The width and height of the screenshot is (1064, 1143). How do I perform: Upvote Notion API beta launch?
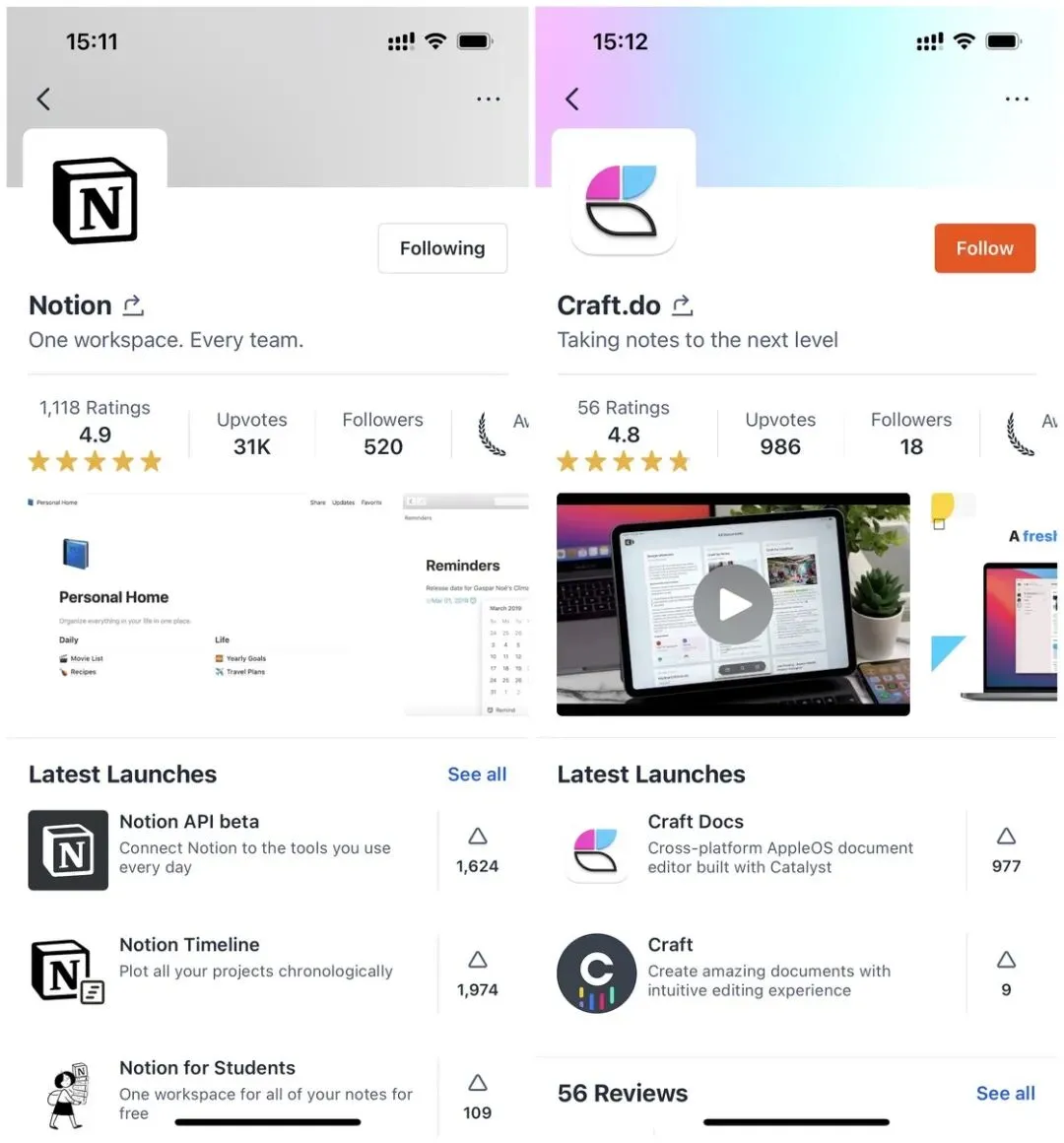[478, 850]
